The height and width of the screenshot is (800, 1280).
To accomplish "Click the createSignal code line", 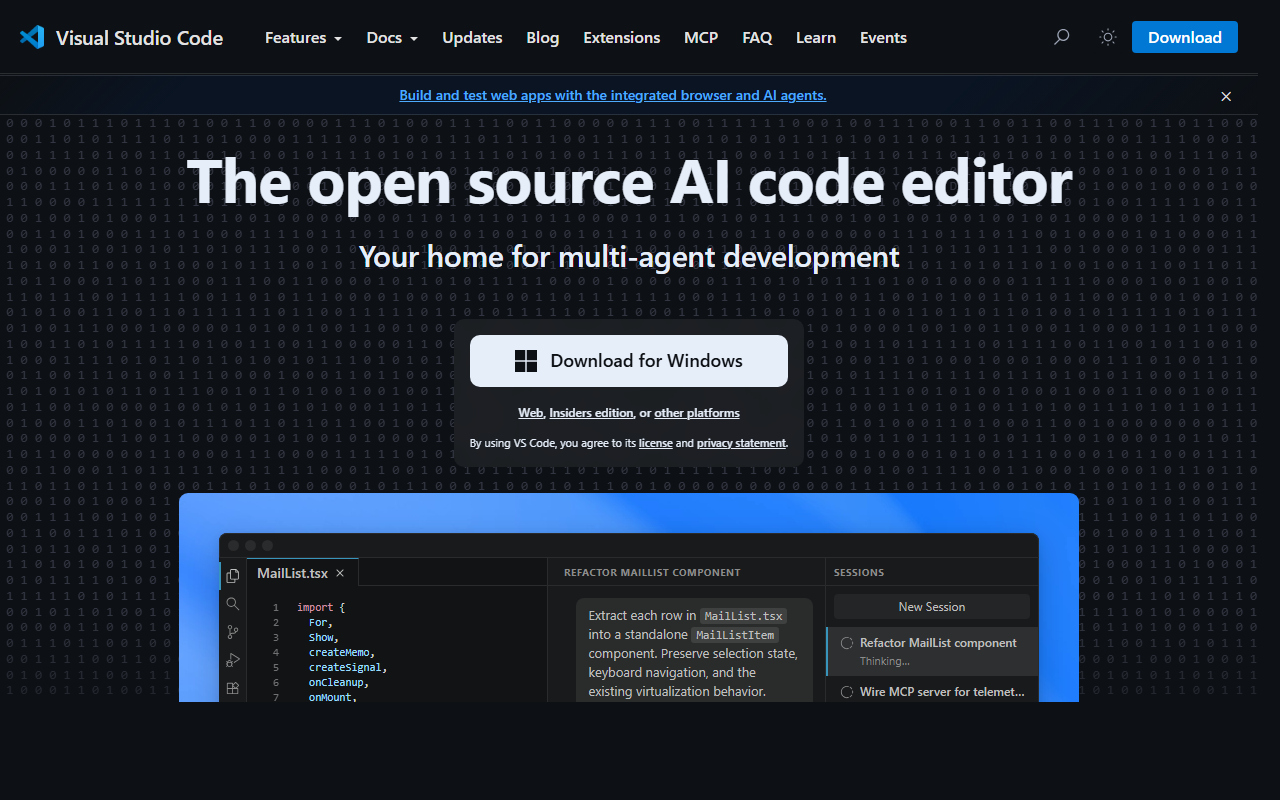I will tap(347, 667).
